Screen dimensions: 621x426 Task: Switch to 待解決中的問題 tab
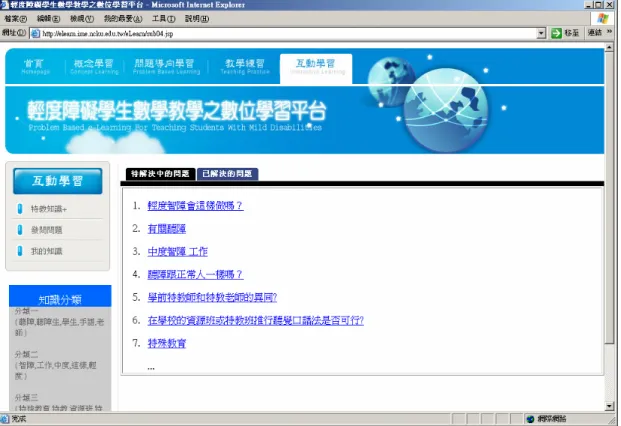tap(160, 174)
